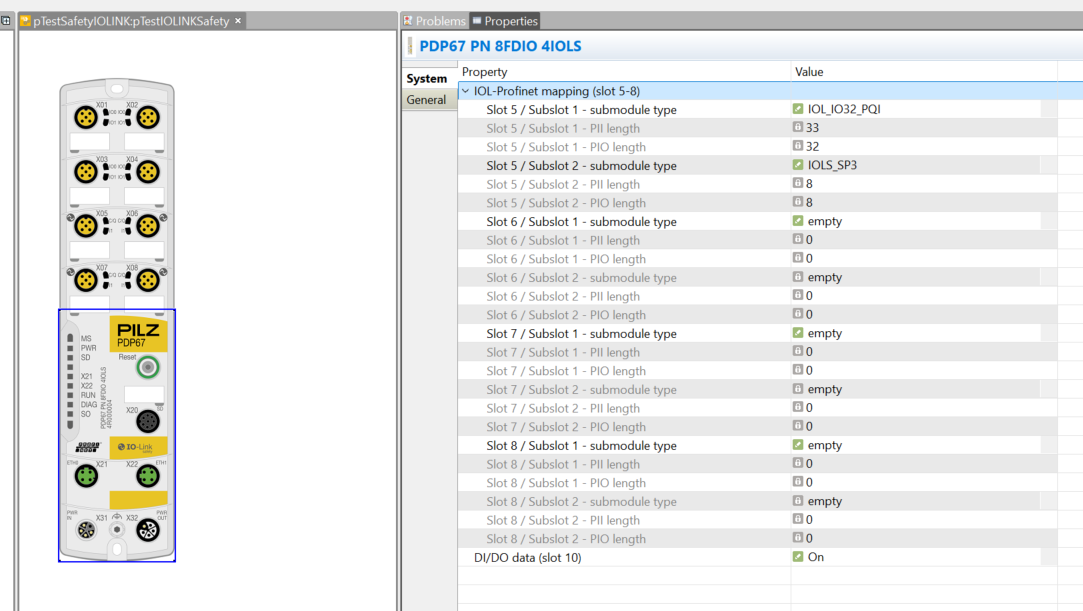Click edit icon for Slot 5 Subslot 2 submodule type
This screenshot has width=1083, height=611.
tap(798, 165)
